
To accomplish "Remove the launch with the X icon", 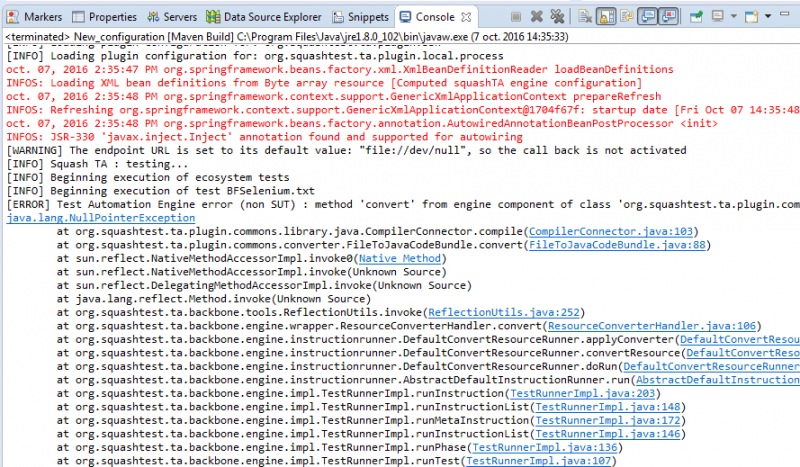I will 536,16.
